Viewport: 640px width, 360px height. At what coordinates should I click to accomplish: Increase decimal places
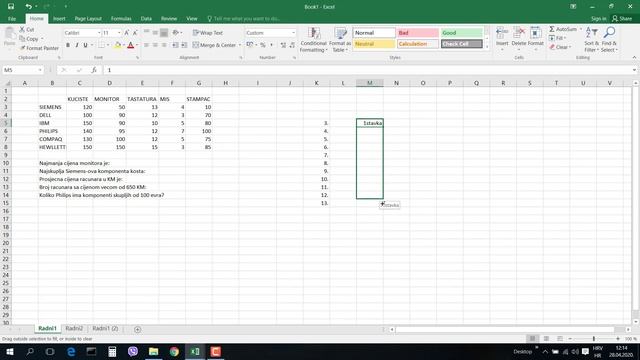(283, 45)
